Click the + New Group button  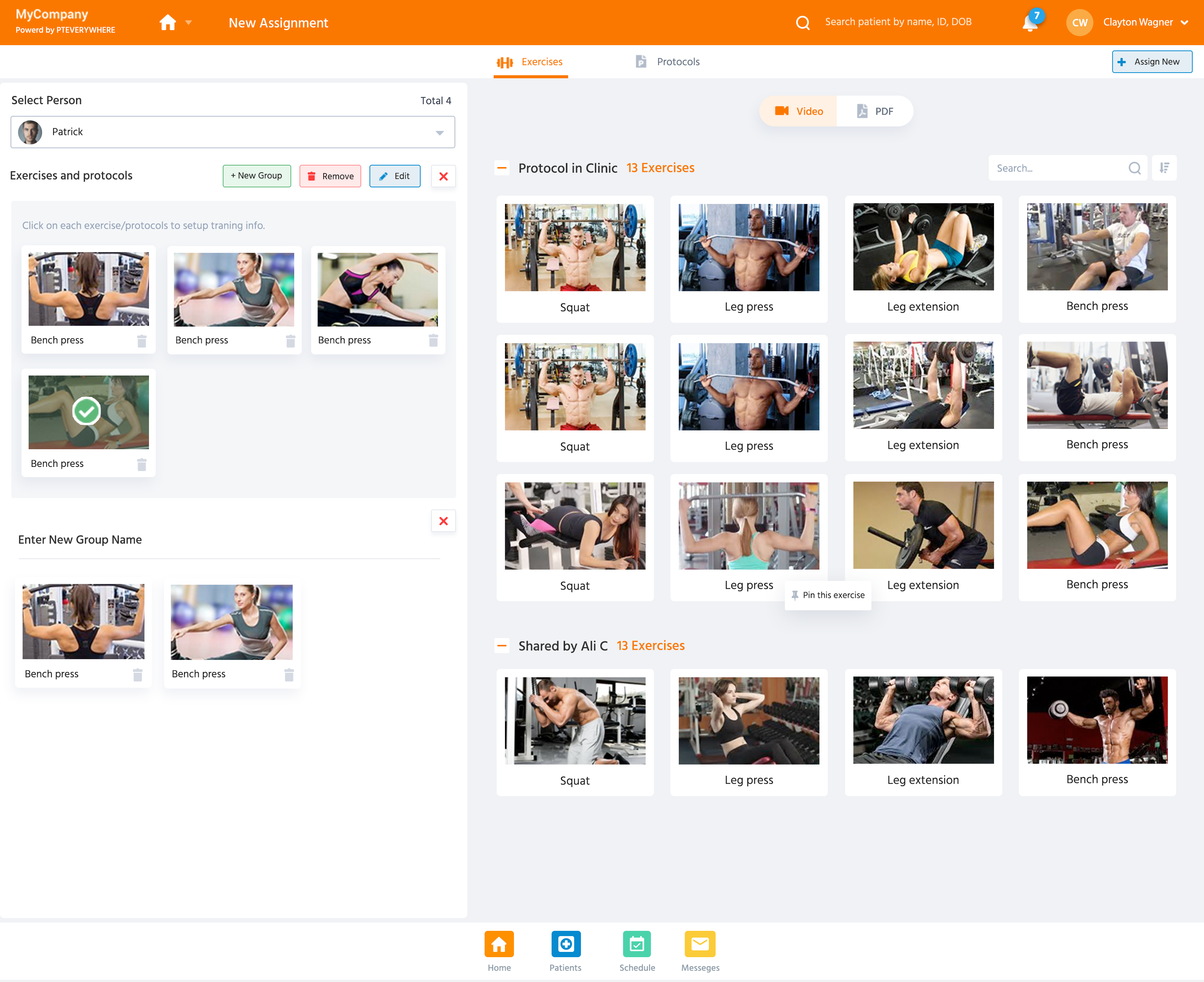coord(256,176)
